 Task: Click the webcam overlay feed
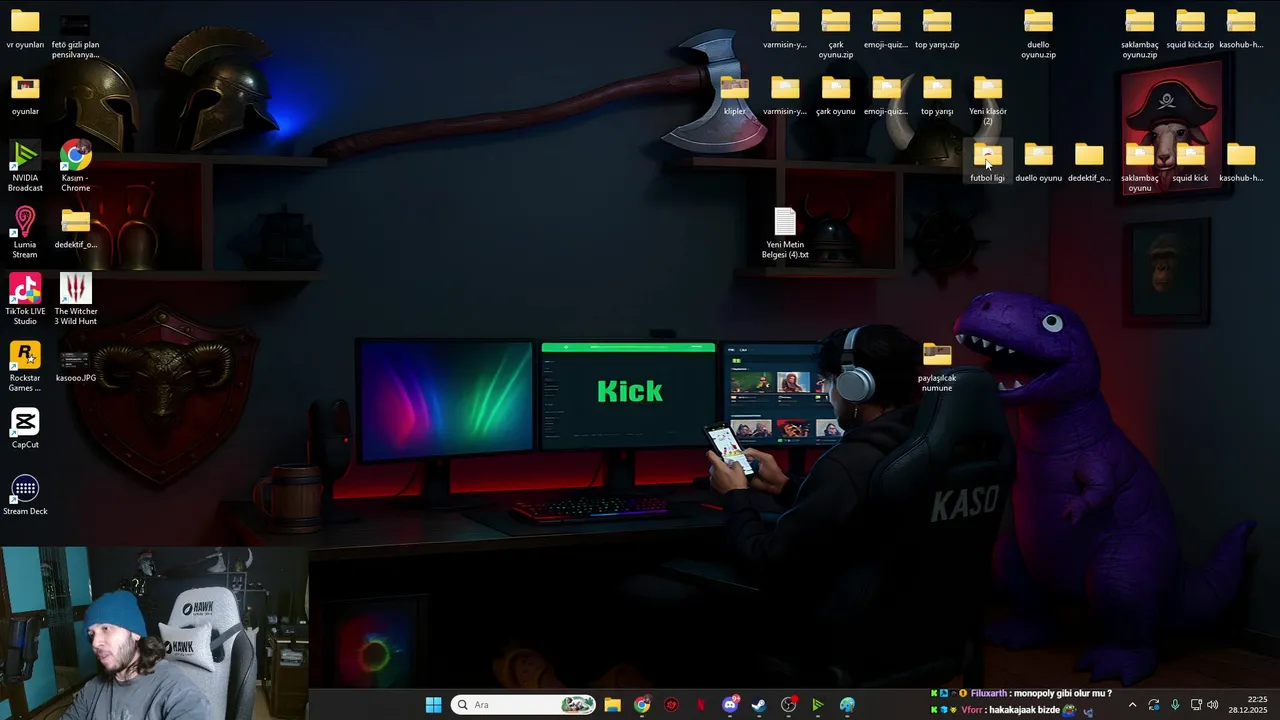154,633
